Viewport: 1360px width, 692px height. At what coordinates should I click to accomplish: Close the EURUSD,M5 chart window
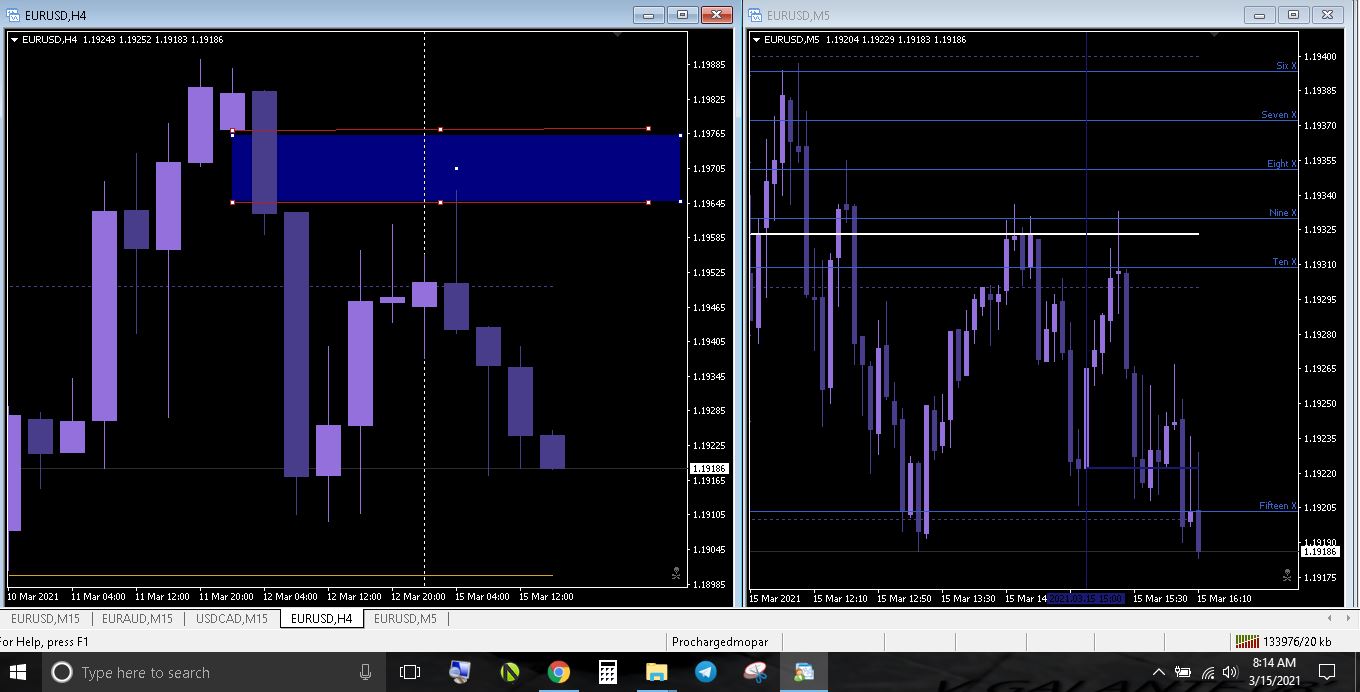tap(1327, 15)
